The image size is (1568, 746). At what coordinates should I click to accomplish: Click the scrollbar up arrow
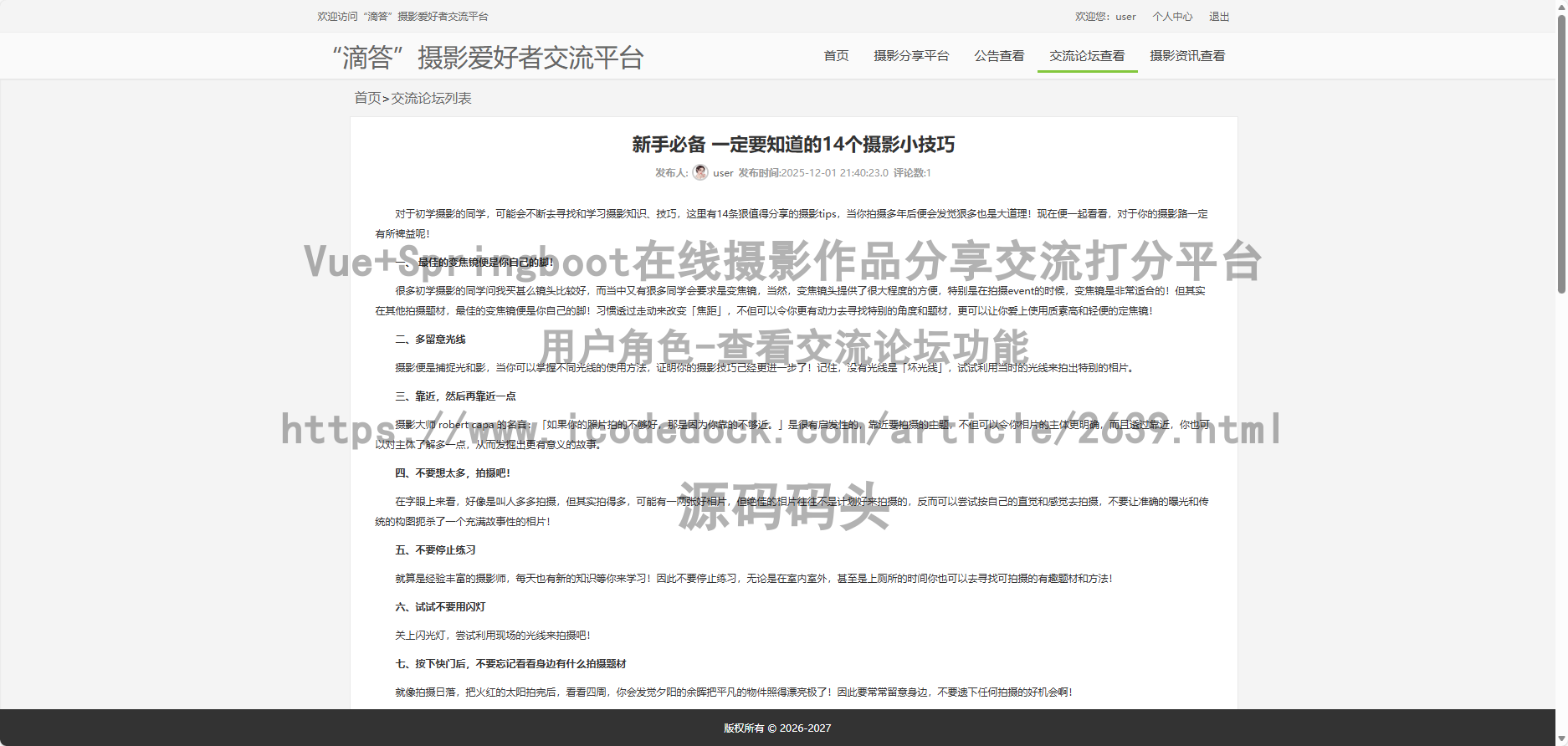point(1561,7)
